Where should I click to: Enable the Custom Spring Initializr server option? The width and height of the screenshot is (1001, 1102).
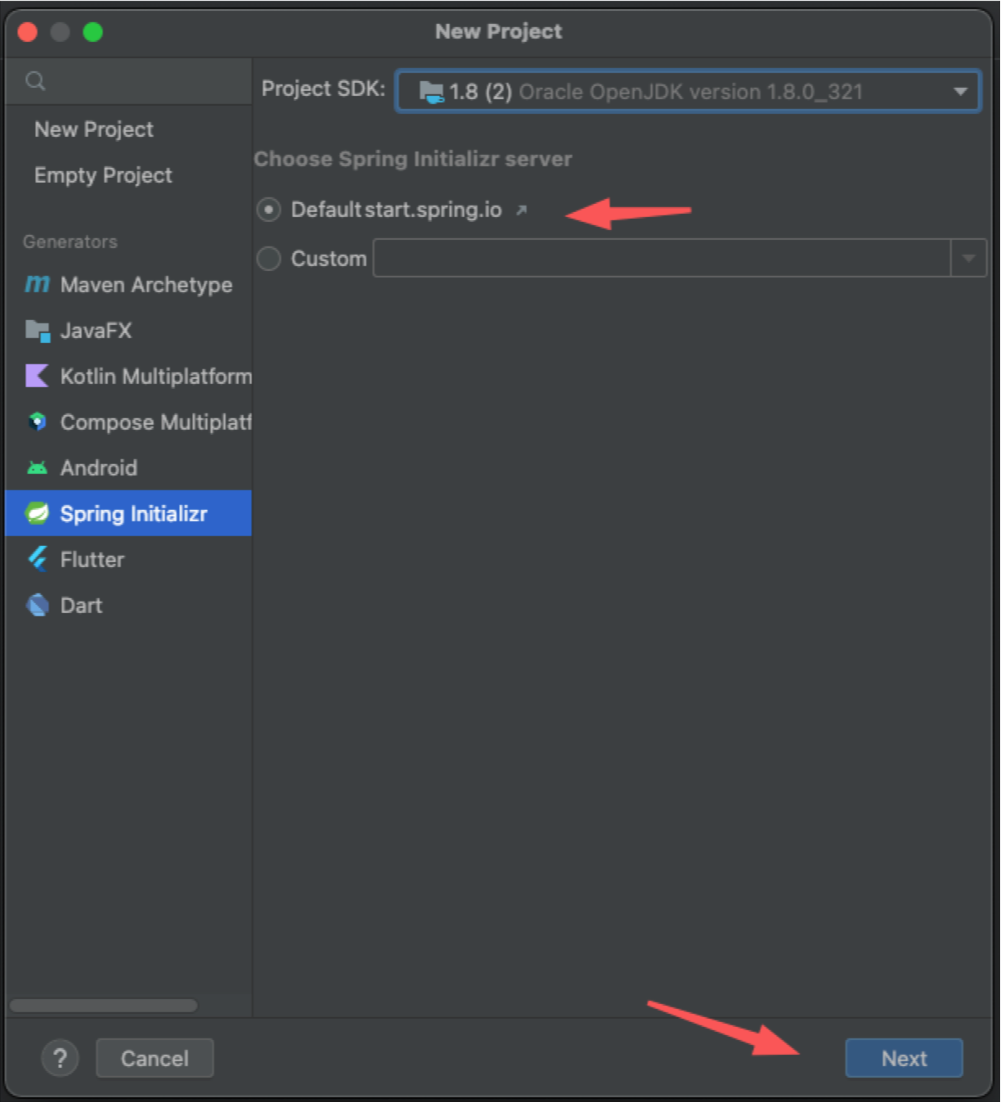pos(268,258)
